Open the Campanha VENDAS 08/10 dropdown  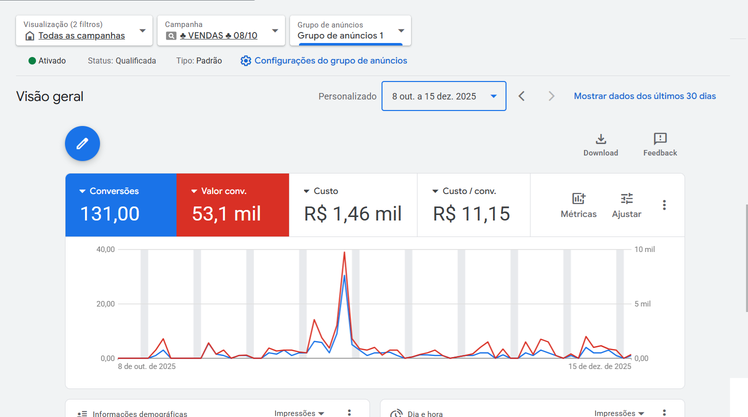(x=221, y=31)
